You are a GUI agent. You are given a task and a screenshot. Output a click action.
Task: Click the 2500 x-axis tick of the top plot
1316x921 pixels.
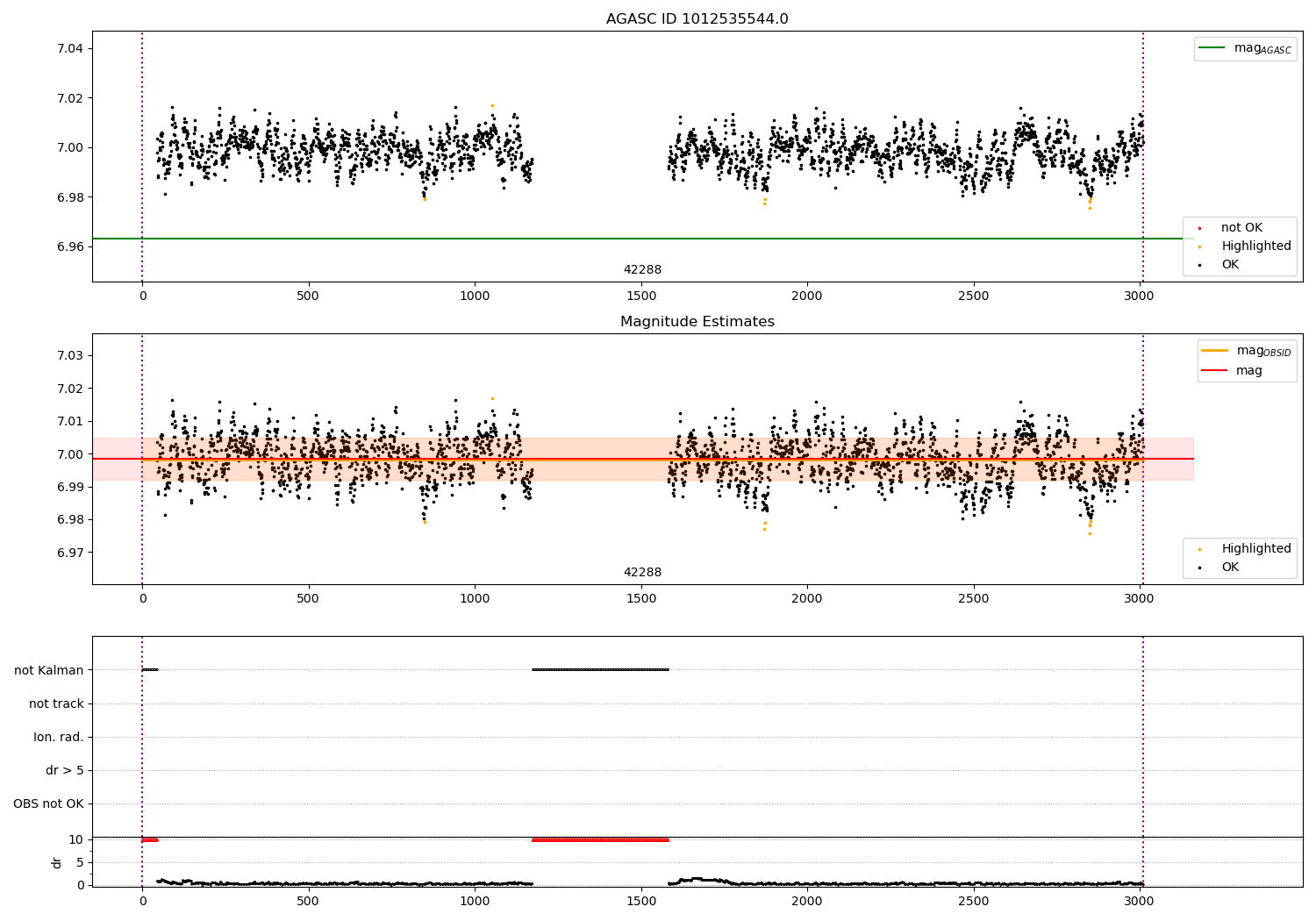974,296
